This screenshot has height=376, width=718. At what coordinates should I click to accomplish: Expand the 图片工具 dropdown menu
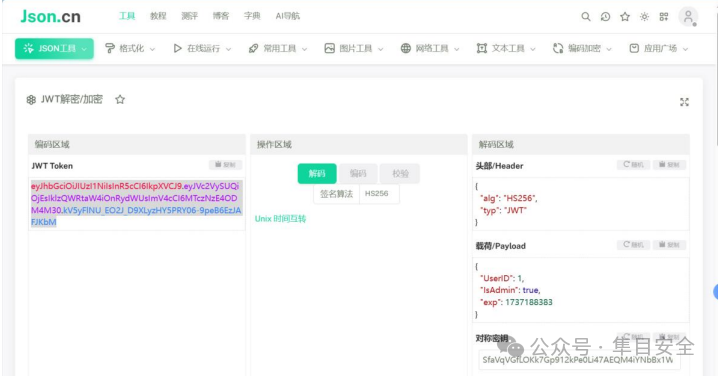coord(354,48)
